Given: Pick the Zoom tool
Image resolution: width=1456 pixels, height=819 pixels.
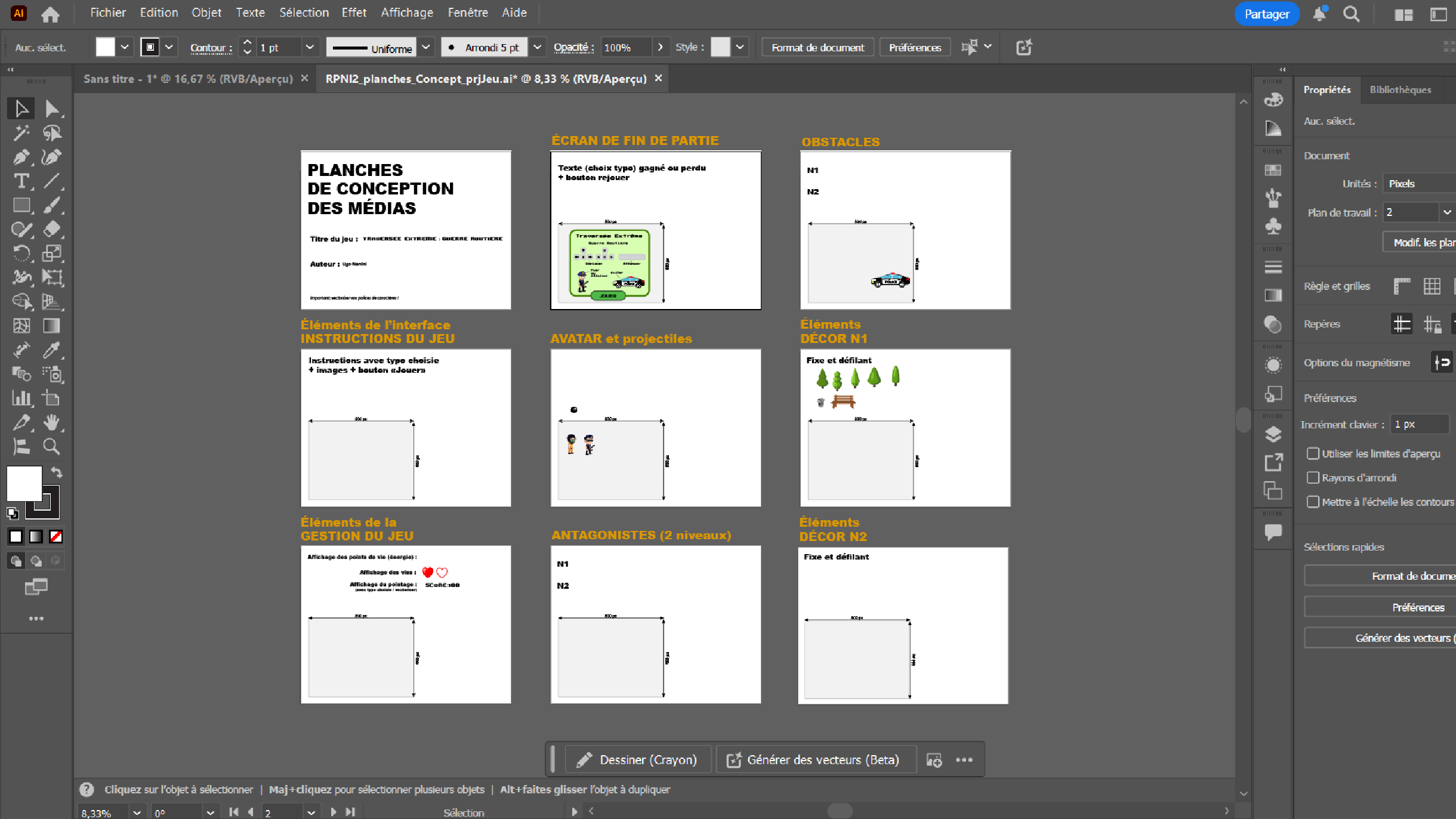Looking at the screenshot, I should (x=51, y=446).
